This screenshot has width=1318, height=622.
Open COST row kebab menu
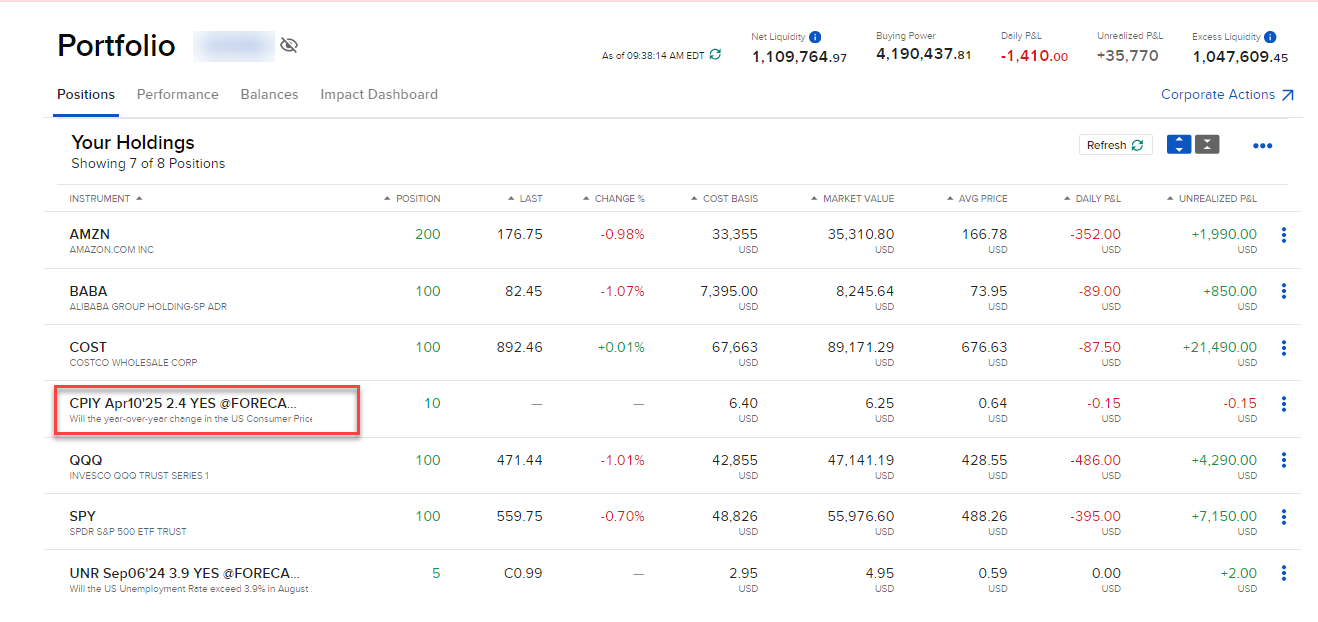[1284, 348]
